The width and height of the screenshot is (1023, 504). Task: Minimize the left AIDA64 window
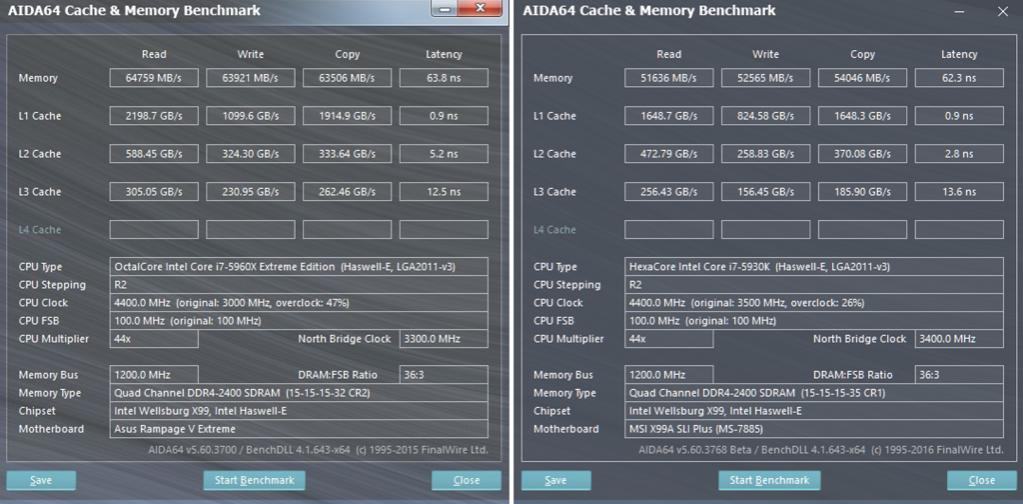tap(445, 8)
